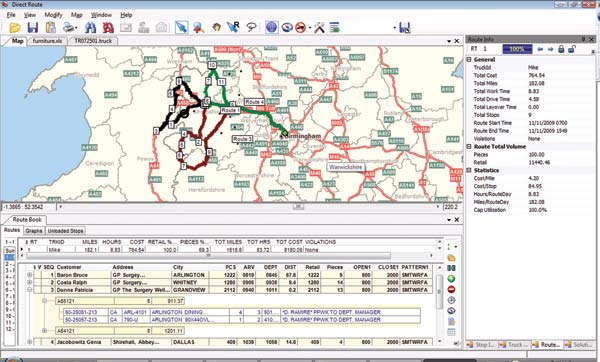
Task: Toggle the closed padlock in Route Info
Action: coord(561,49)
